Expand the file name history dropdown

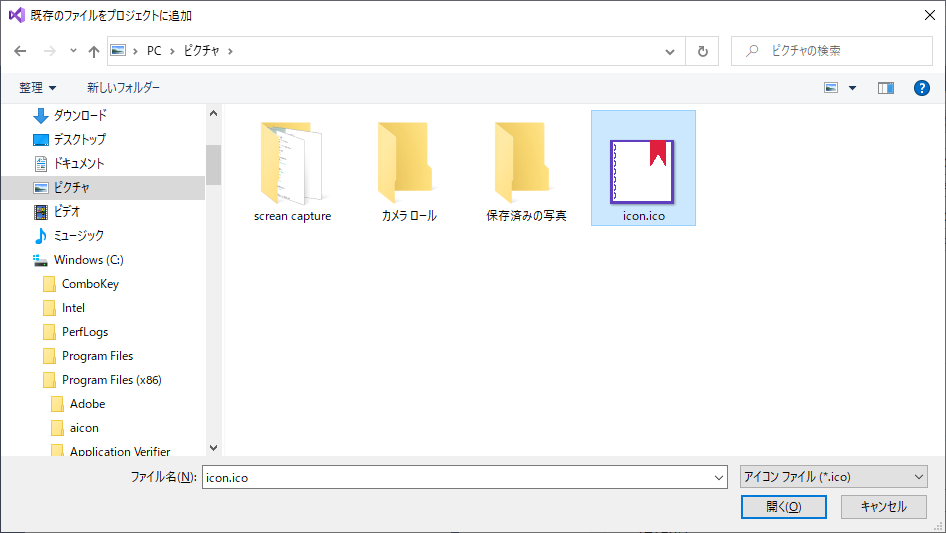coord(719,477)
